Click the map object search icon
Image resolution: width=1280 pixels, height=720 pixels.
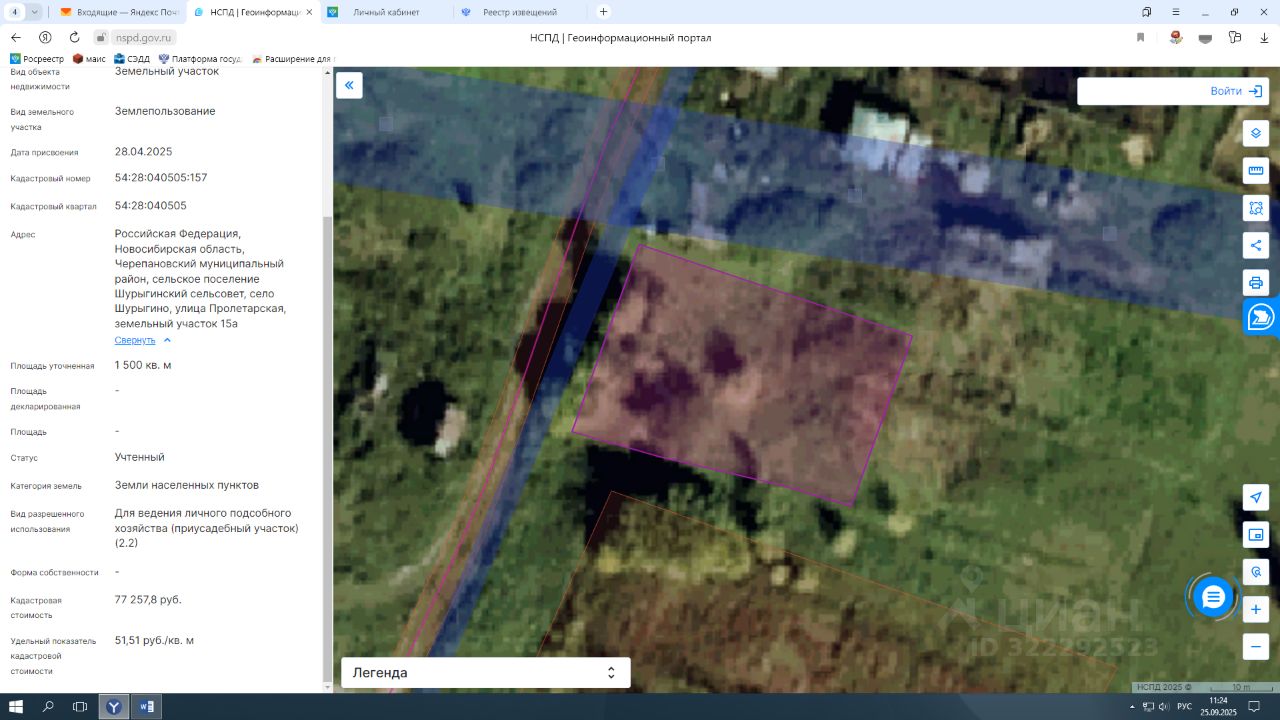point(1256,572)
